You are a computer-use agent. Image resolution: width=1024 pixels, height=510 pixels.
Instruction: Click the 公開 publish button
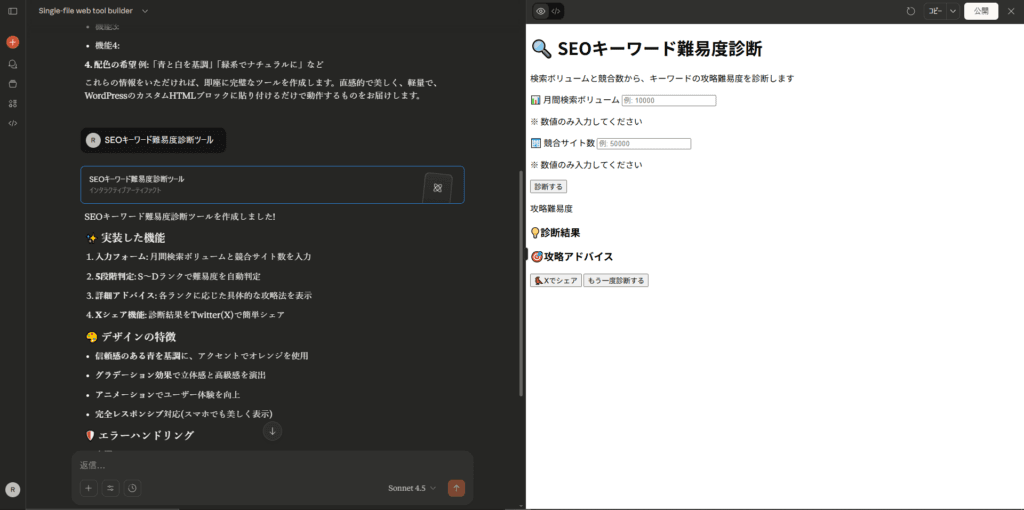coord(981,11)
